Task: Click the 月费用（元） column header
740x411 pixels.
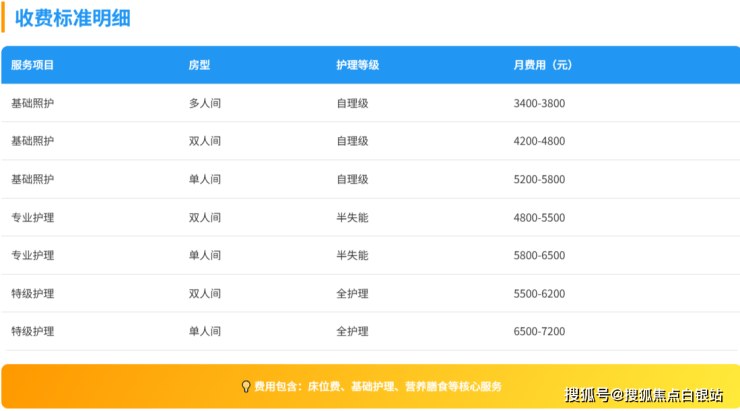Action: tap(543, 65)
